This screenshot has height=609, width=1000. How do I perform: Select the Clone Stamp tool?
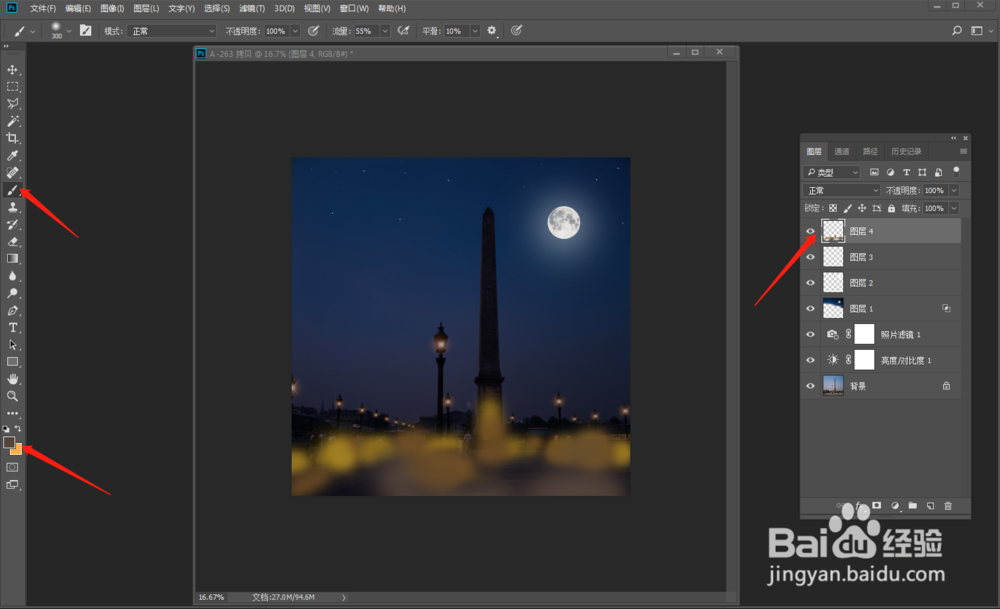(12, 207)
